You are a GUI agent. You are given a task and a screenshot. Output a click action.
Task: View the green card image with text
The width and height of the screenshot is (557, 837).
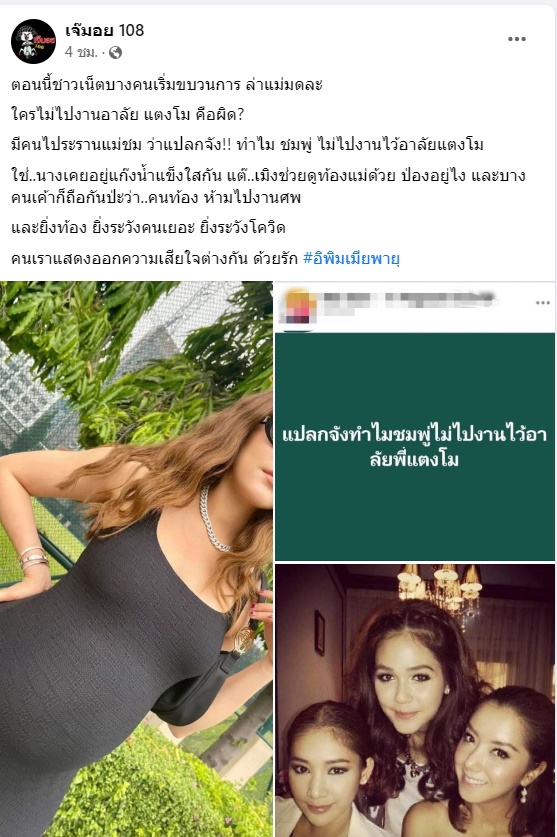tap(415, 447)
